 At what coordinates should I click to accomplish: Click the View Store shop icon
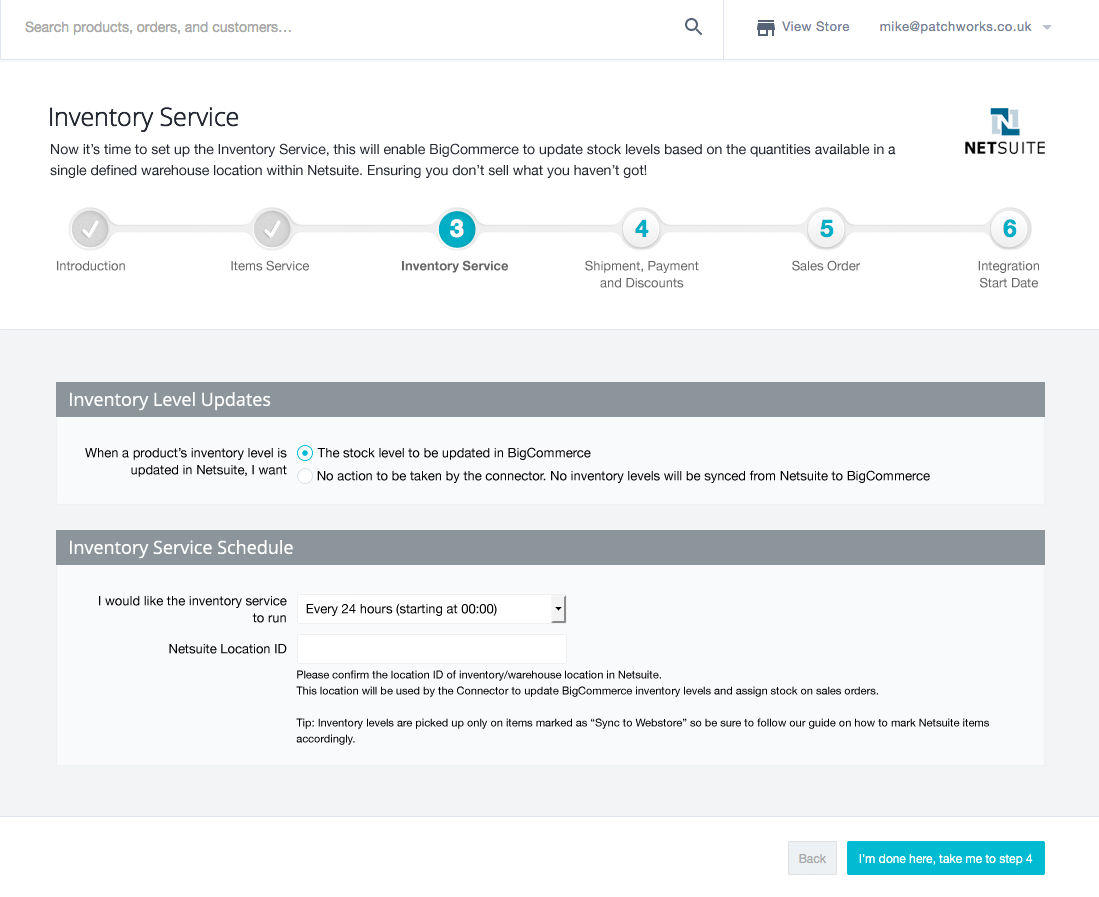[765, 27]
